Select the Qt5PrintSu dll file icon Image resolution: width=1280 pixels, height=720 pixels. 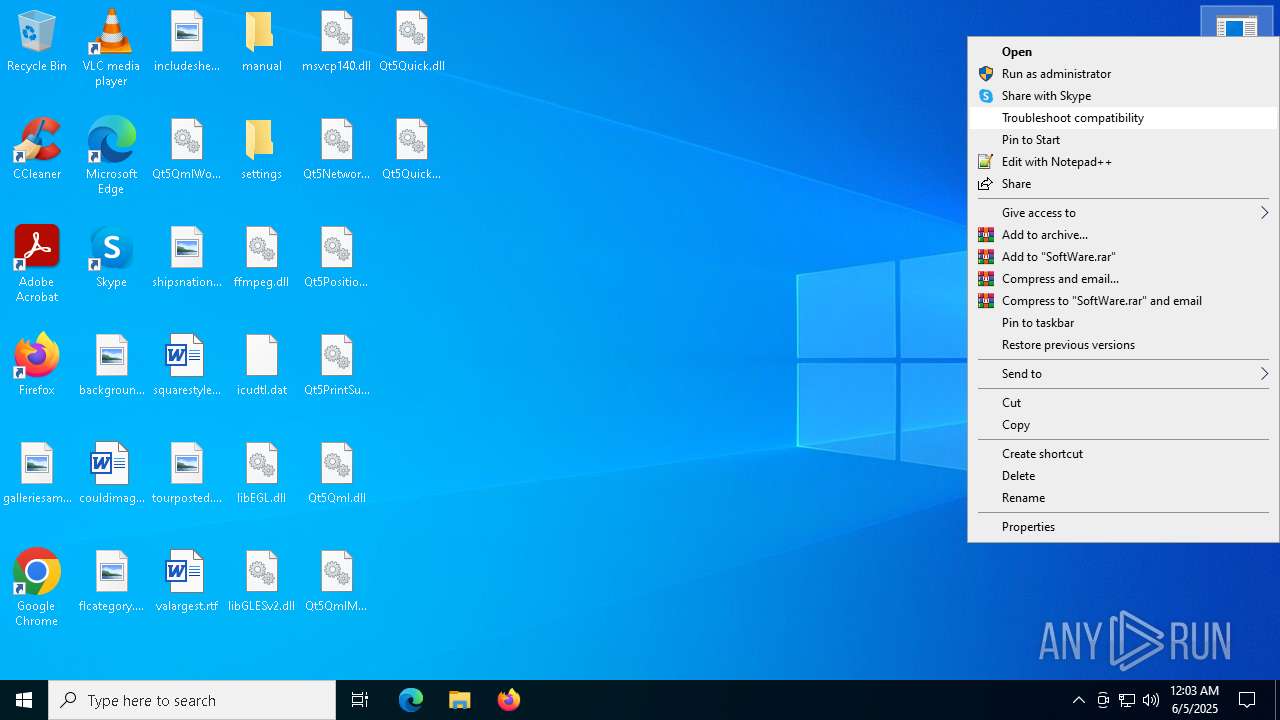tap(336, 365)
